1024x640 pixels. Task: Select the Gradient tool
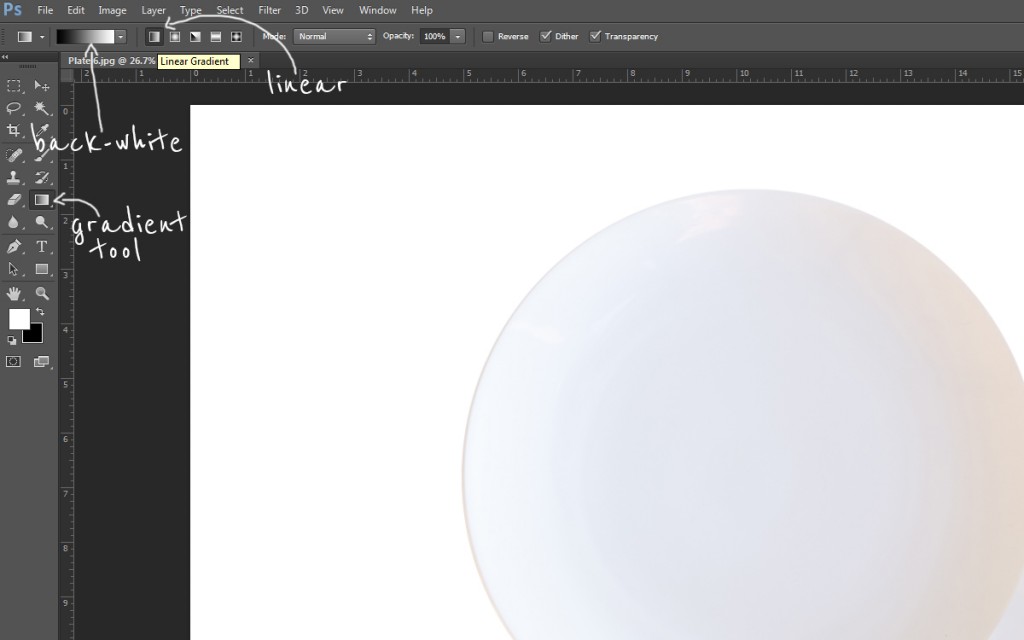coord(41,200)
